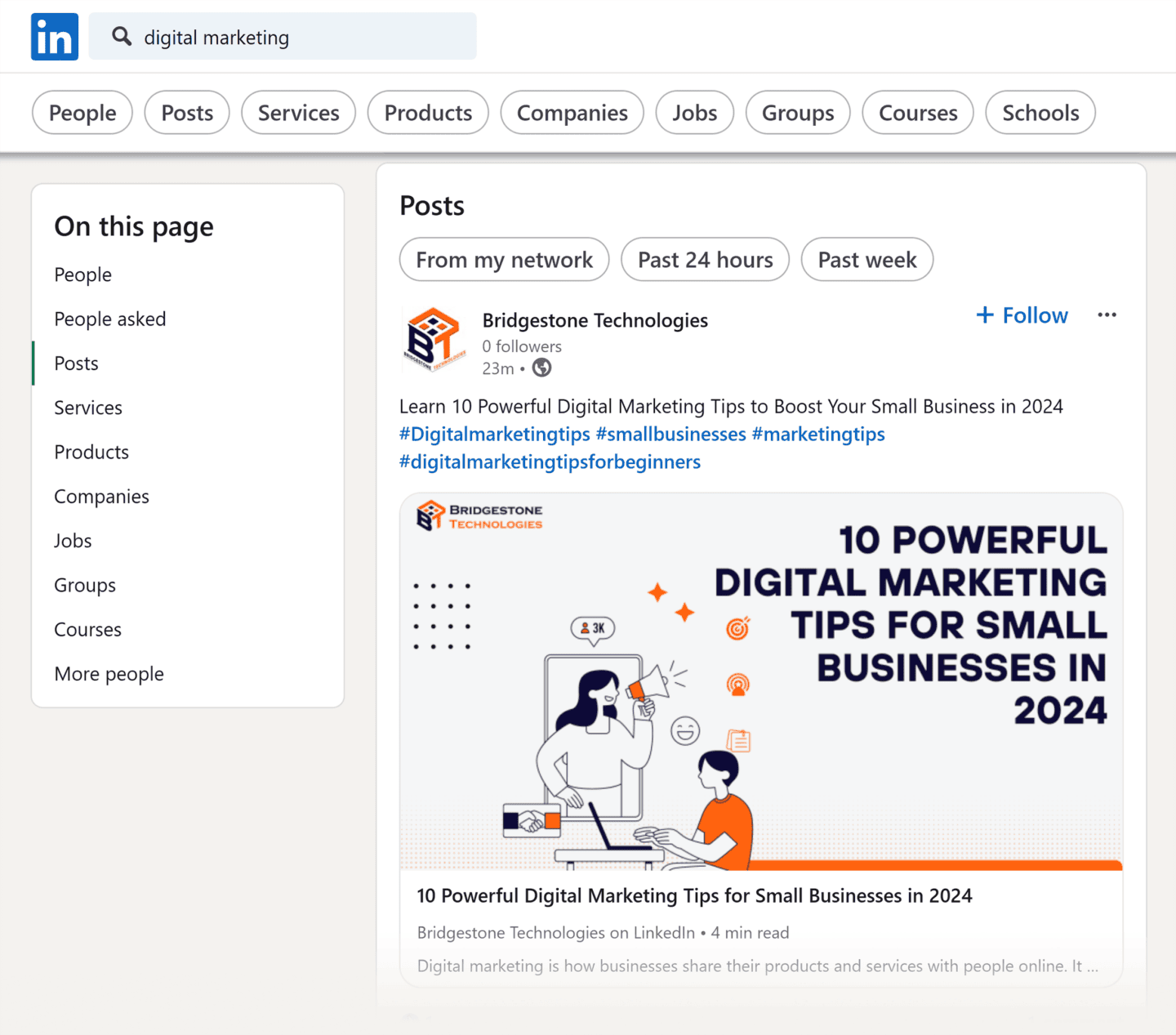This screenshot has height=1035, width=1176.
Task: Click the plus icon next to Follow
Action: pos(983,315)
